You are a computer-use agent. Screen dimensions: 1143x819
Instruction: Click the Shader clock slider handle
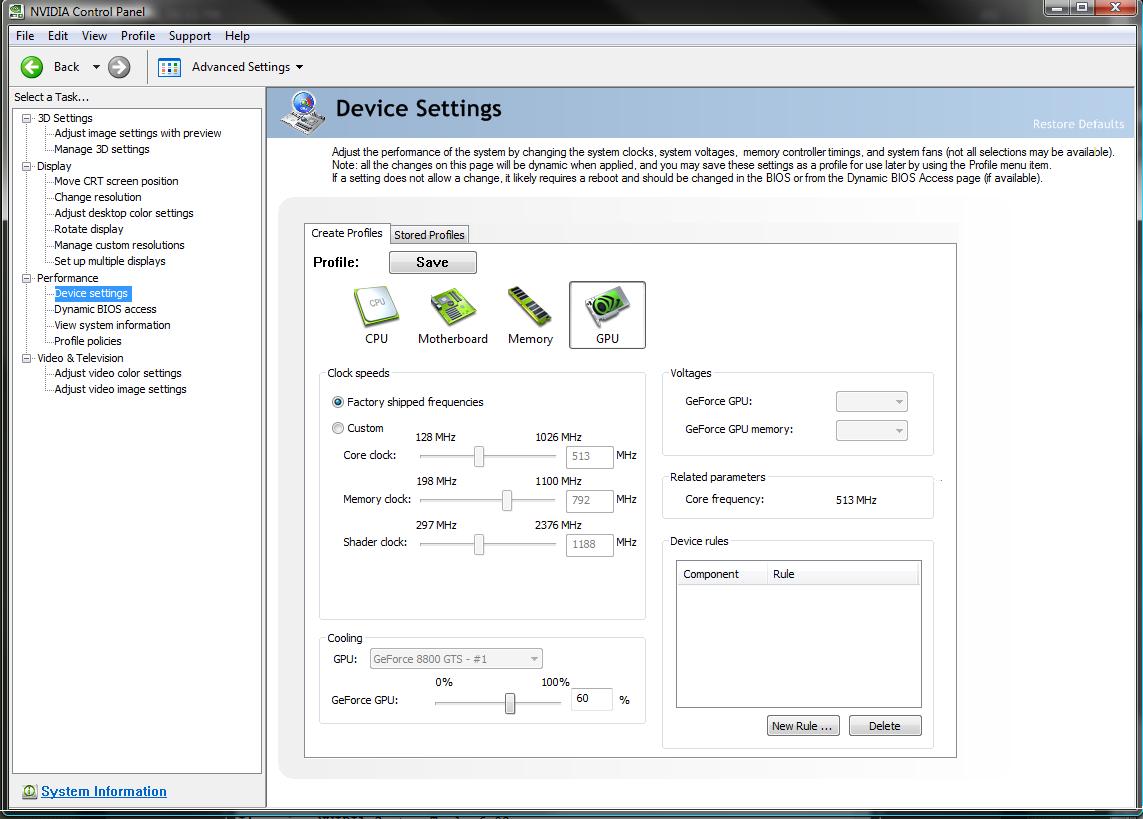click(479, 544)
